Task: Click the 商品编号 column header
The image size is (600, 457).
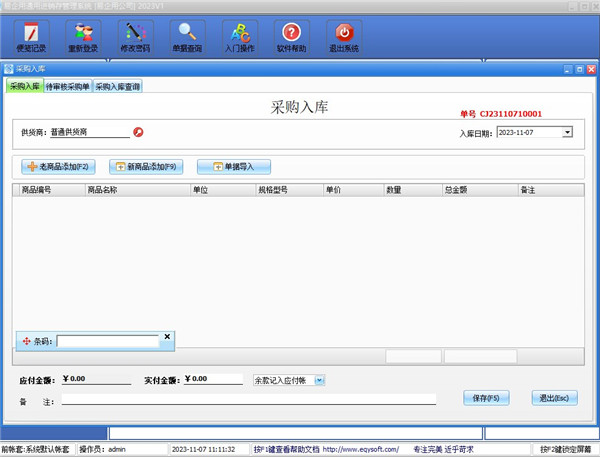Action: (x=52, y=190)
